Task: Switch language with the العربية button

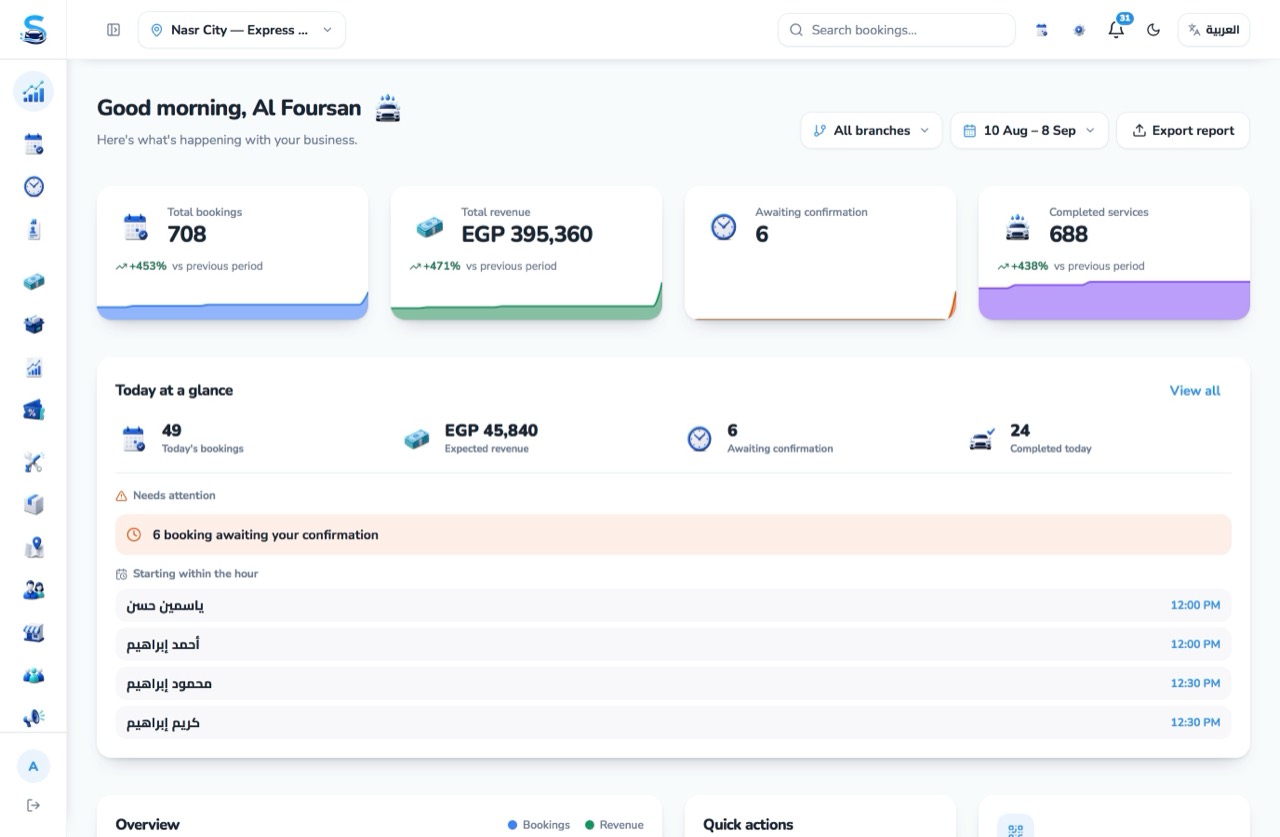Action: (x=1214, y=30)
